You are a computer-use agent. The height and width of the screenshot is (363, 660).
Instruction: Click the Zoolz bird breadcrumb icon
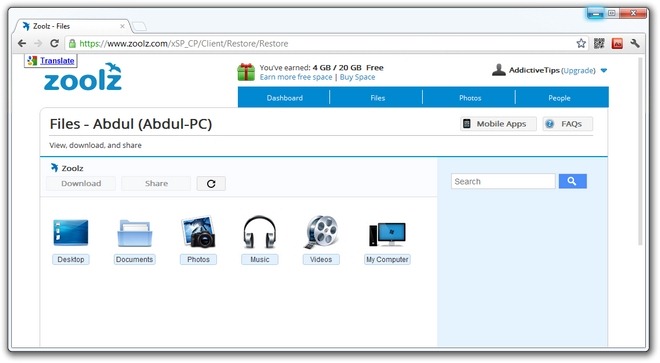[x=54, y=168]
